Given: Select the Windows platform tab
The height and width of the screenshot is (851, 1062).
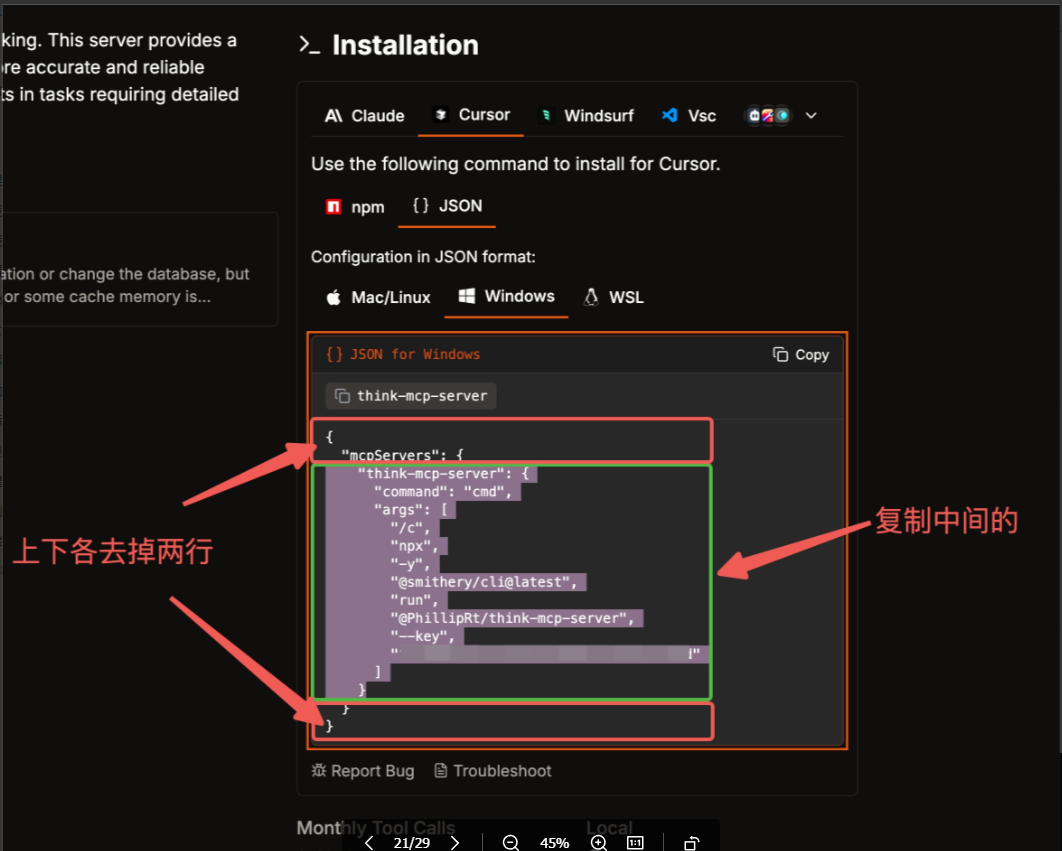Looking at the screenshot, I should click(x=506, y=297).
